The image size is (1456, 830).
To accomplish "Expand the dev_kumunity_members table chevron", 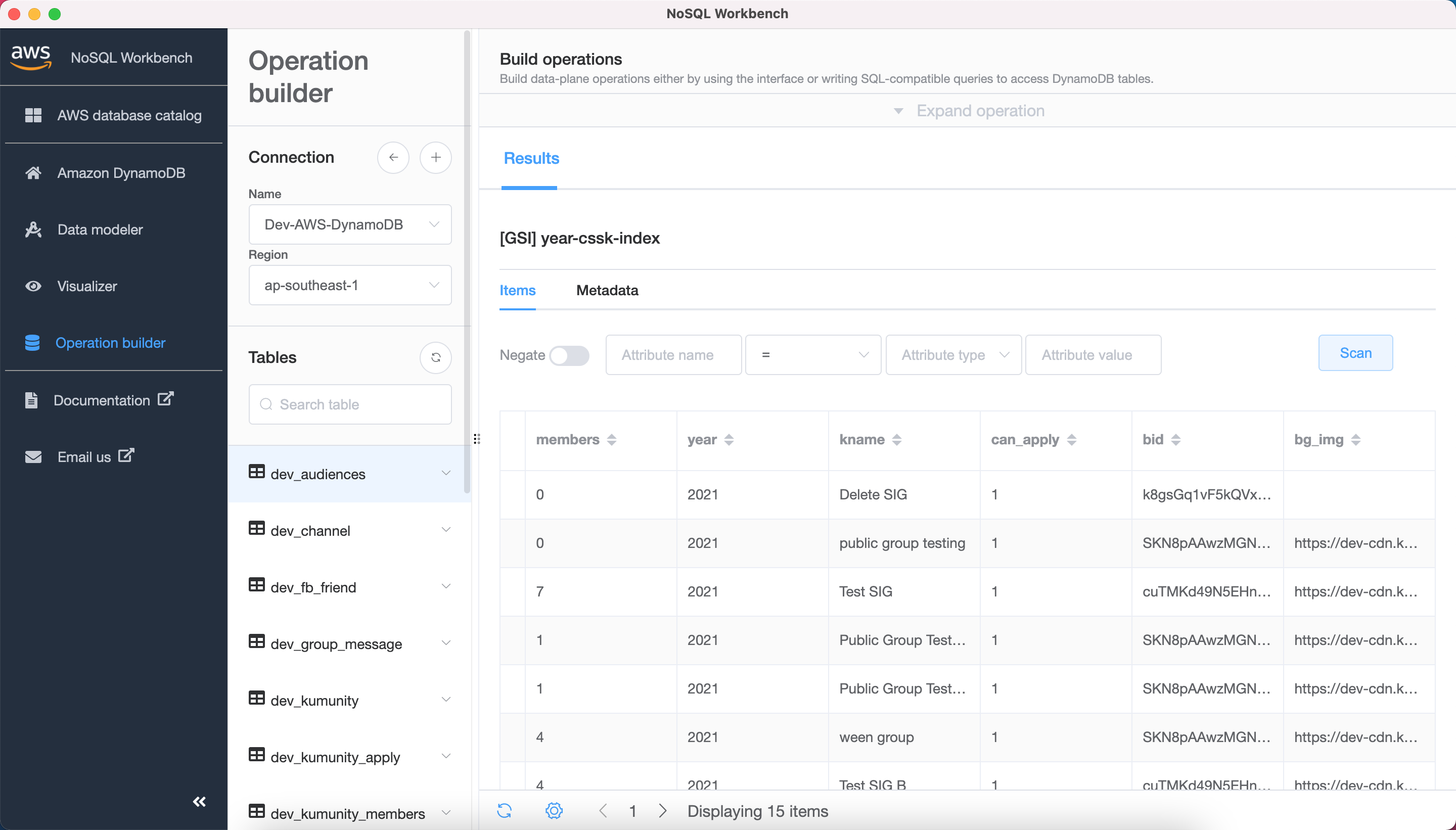I will [x=446, y=812].
